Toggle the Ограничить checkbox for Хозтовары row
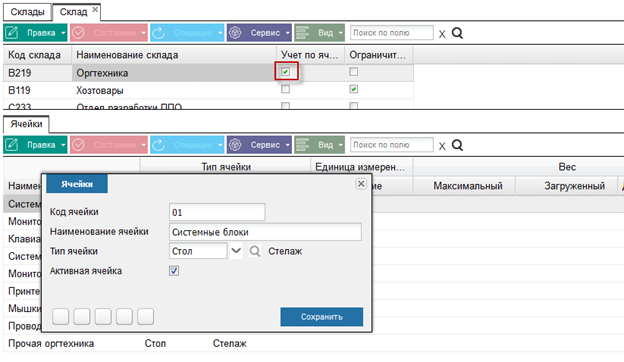Viewport: 624px width, 362px height. [353, 89]
